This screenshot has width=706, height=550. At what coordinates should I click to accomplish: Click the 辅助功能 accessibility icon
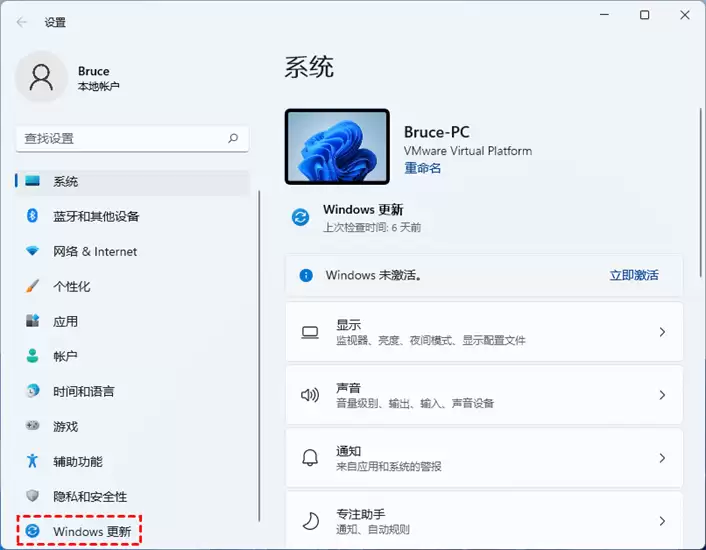pos(32,460)
